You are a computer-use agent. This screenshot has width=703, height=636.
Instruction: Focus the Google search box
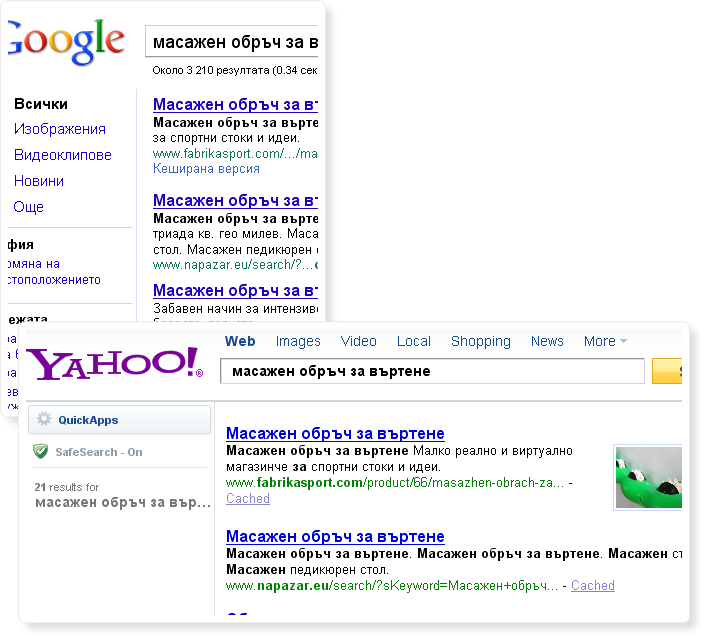tap(232, 42)
